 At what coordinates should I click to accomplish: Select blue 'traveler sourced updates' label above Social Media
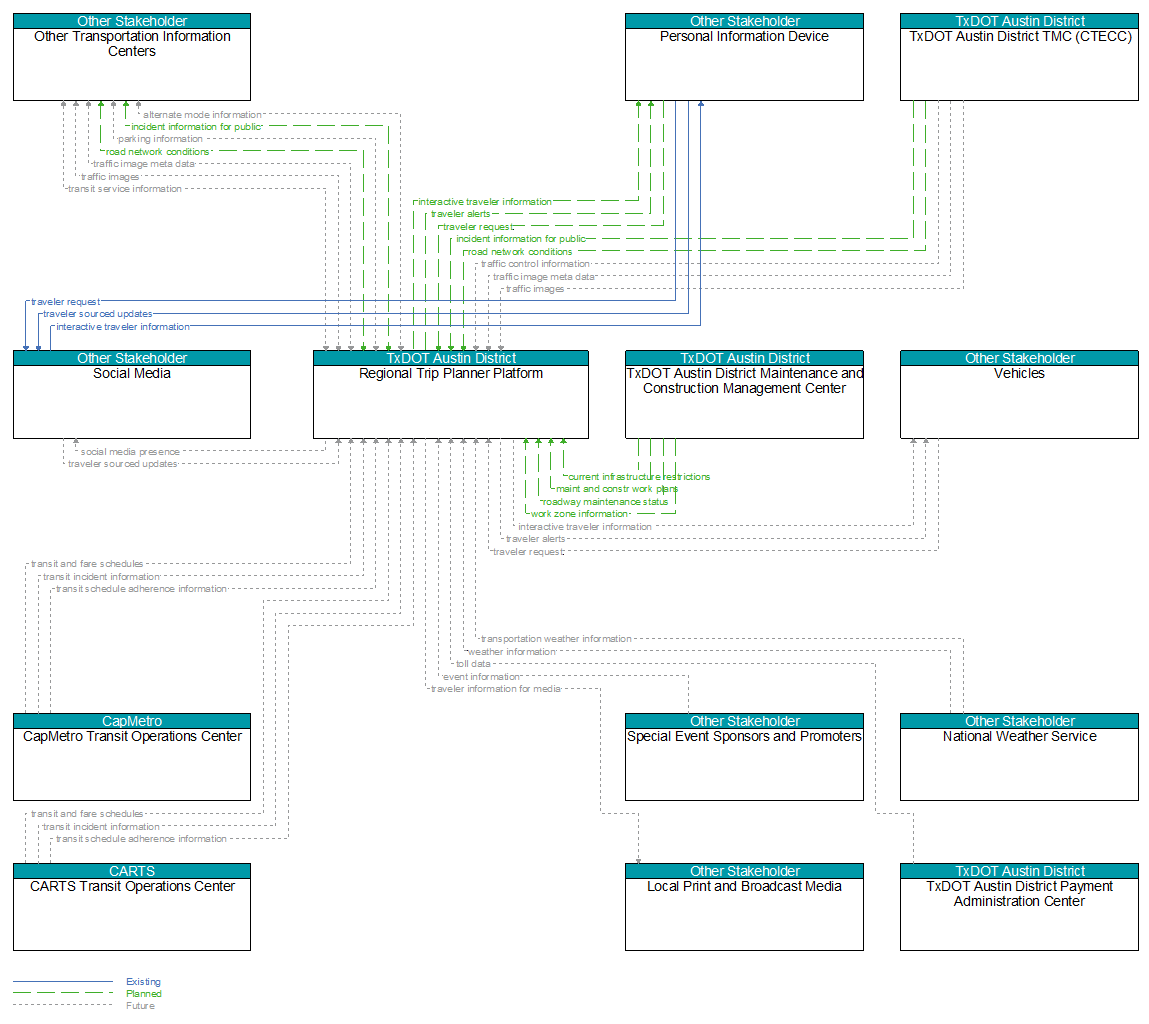[97, 314]
